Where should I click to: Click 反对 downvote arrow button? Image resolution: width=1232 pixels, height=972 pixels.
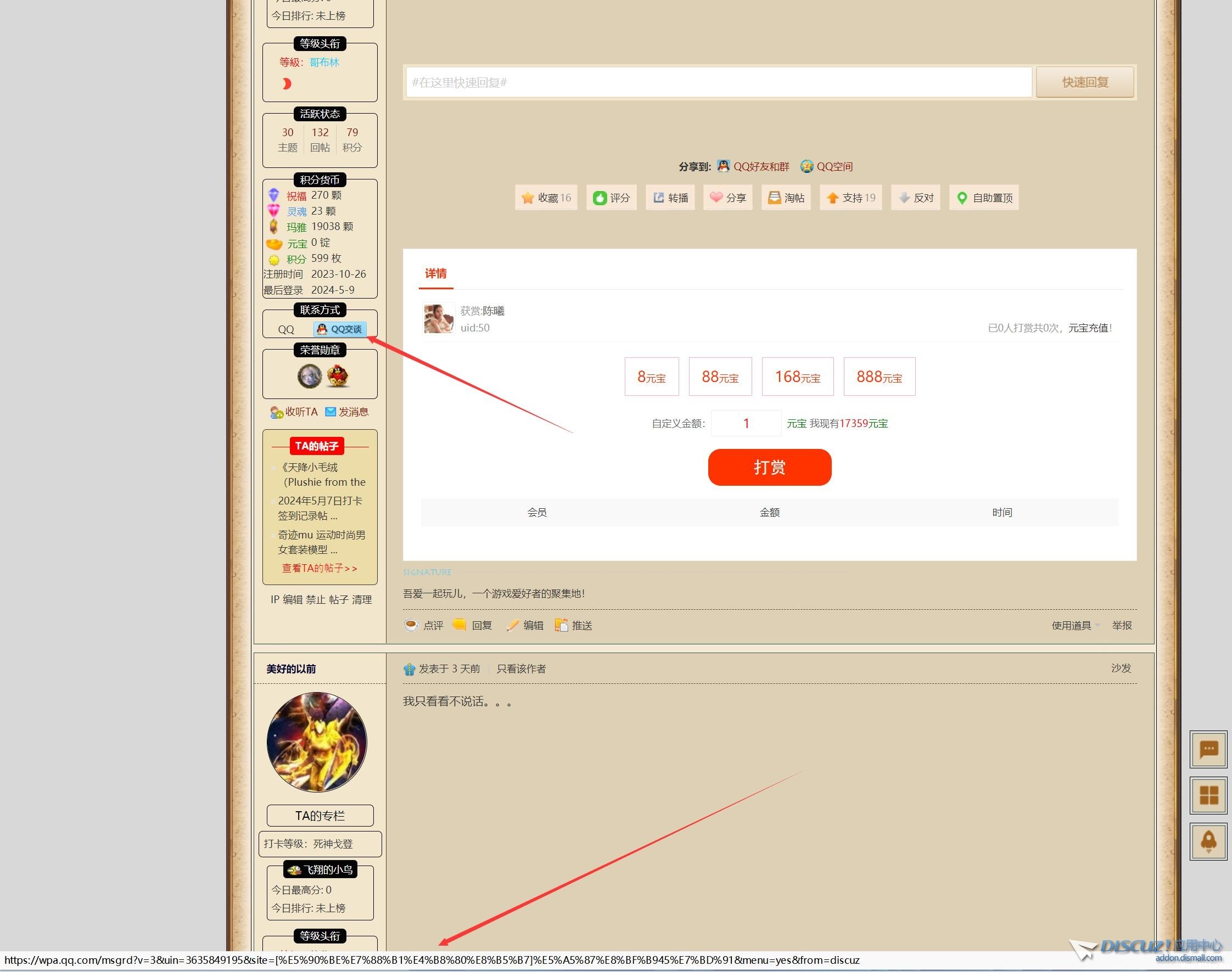915,198
